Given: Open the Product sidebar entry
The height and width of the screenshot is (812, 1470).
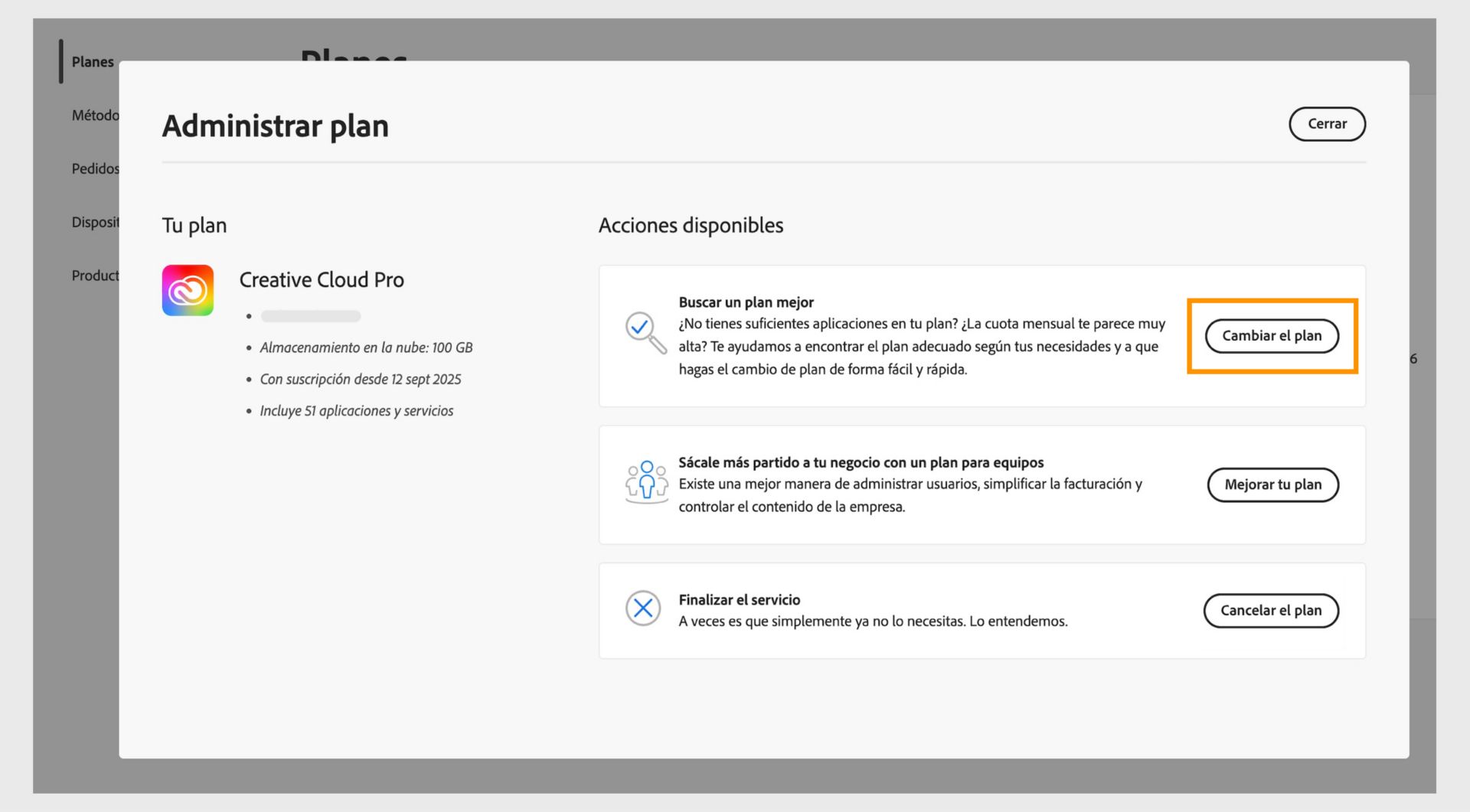Looking at the screenshot, I should pyautogui.click(x=95, y=276).
